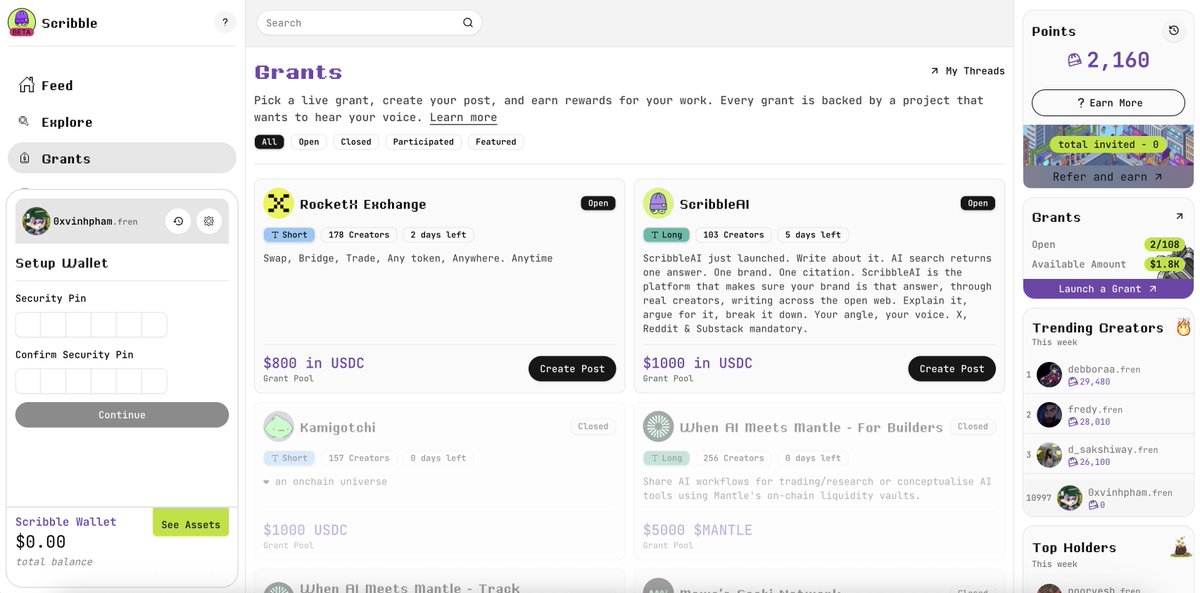The width and height of the screenshot is (1200, 593).
Task: Create Post for RocketX Exchange
Action: 572,368
